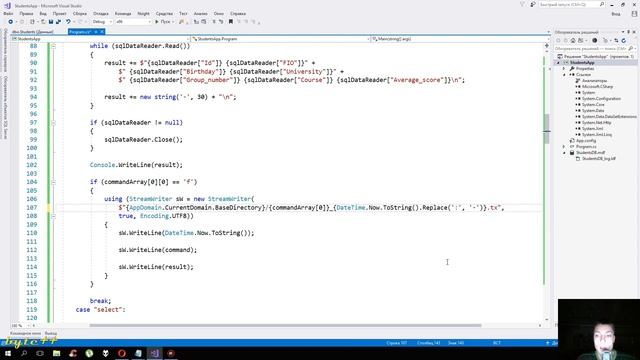Screen dimensions: 640x360
Task: Click the Solution Explorer Sync icon
Action: click(x=617, y=40)
